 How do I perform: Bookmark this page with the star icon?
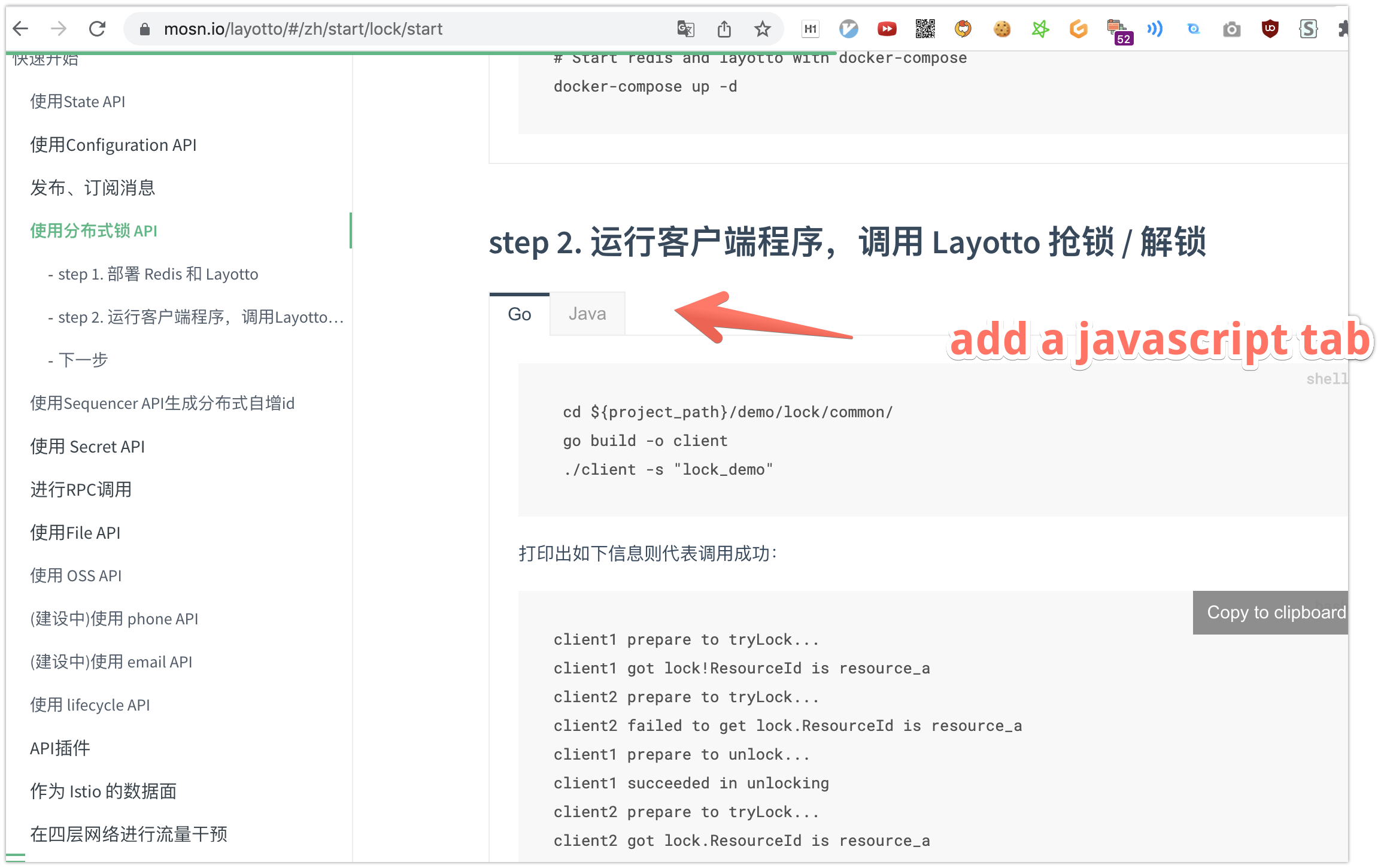tap(763, 28)
